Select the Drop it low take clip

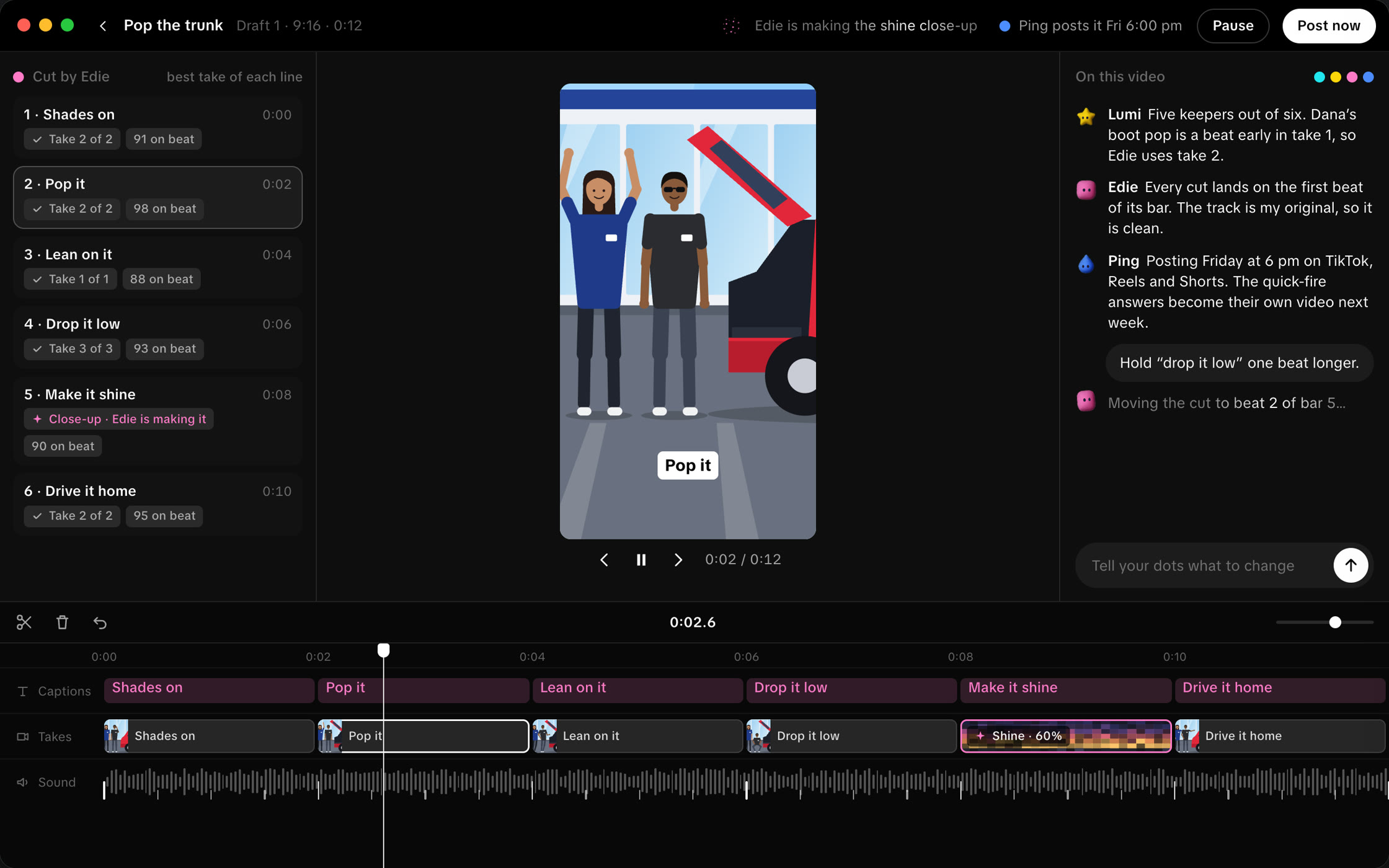tap(851, 736)
